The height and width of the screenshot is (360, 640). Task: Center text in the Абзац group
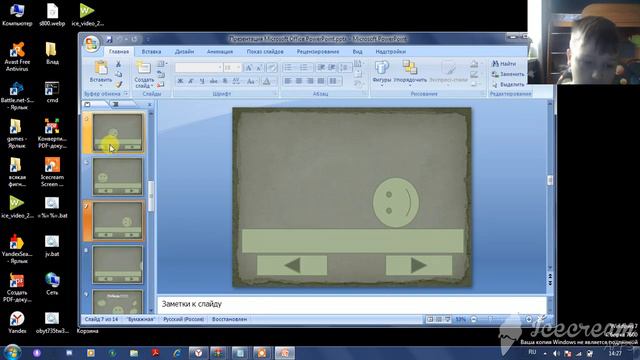pyautogui.click(x=299, y=81)
